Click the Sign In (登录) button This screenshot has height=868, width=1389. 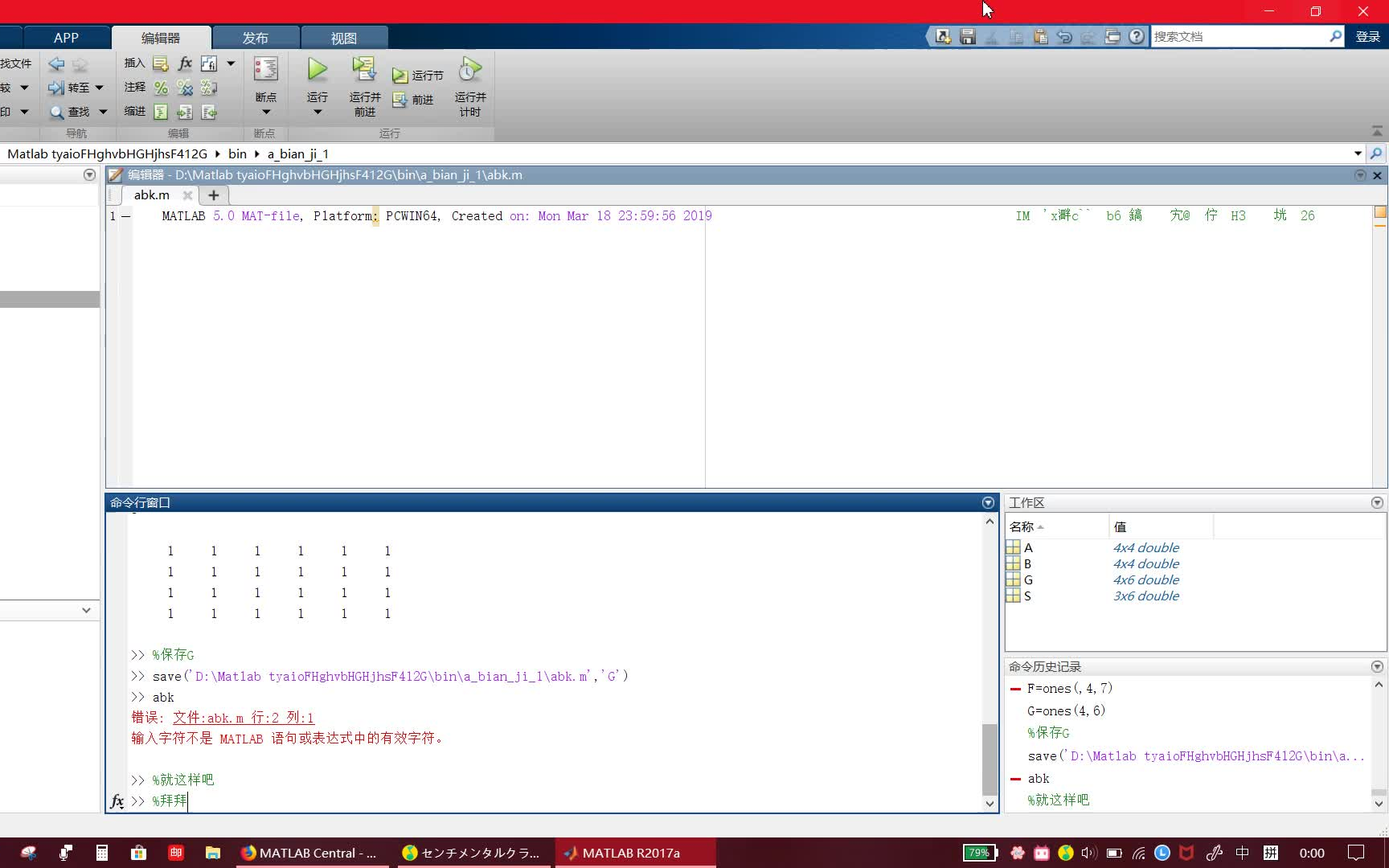click(x=1368, y=36)
